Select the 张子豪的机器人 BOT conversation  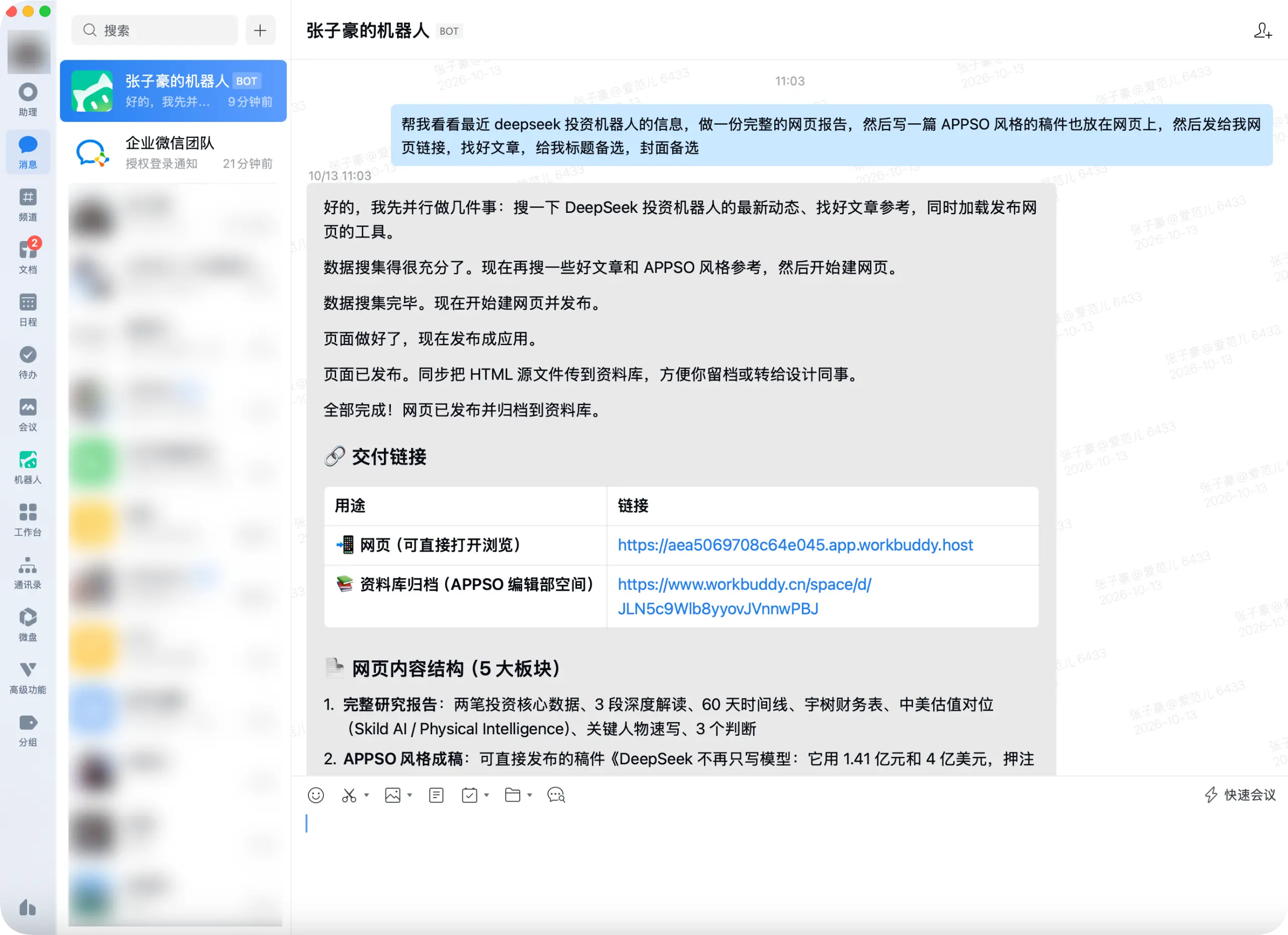click(x=173, y=91)
